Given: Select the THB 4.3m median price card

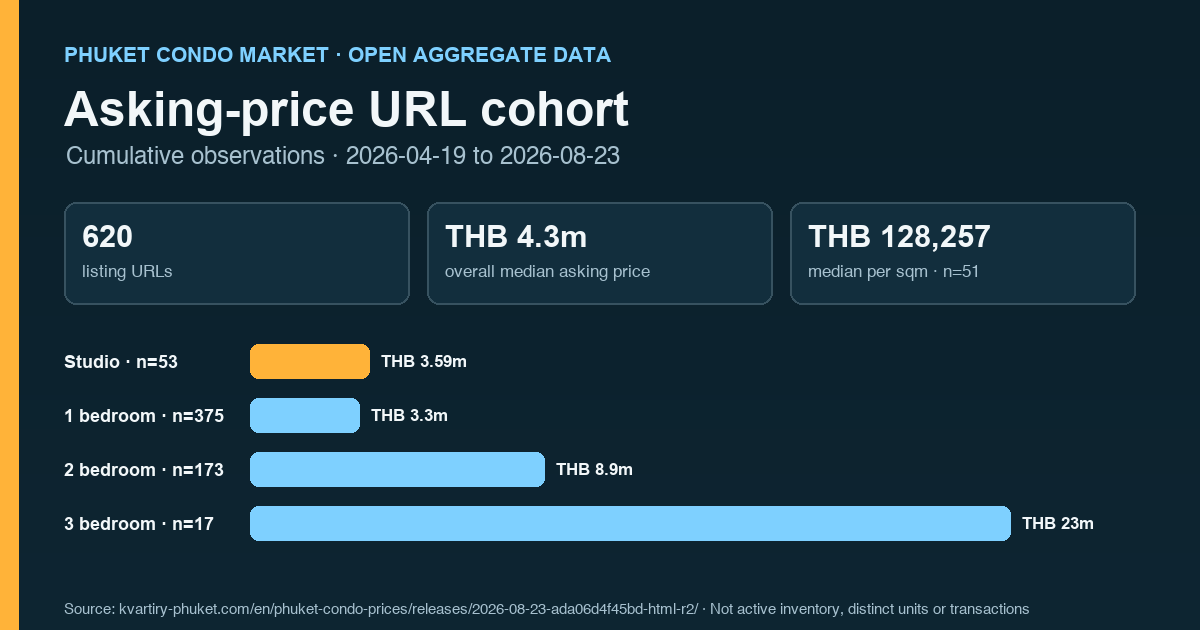Looking at the screenshot, I should 600,253.
